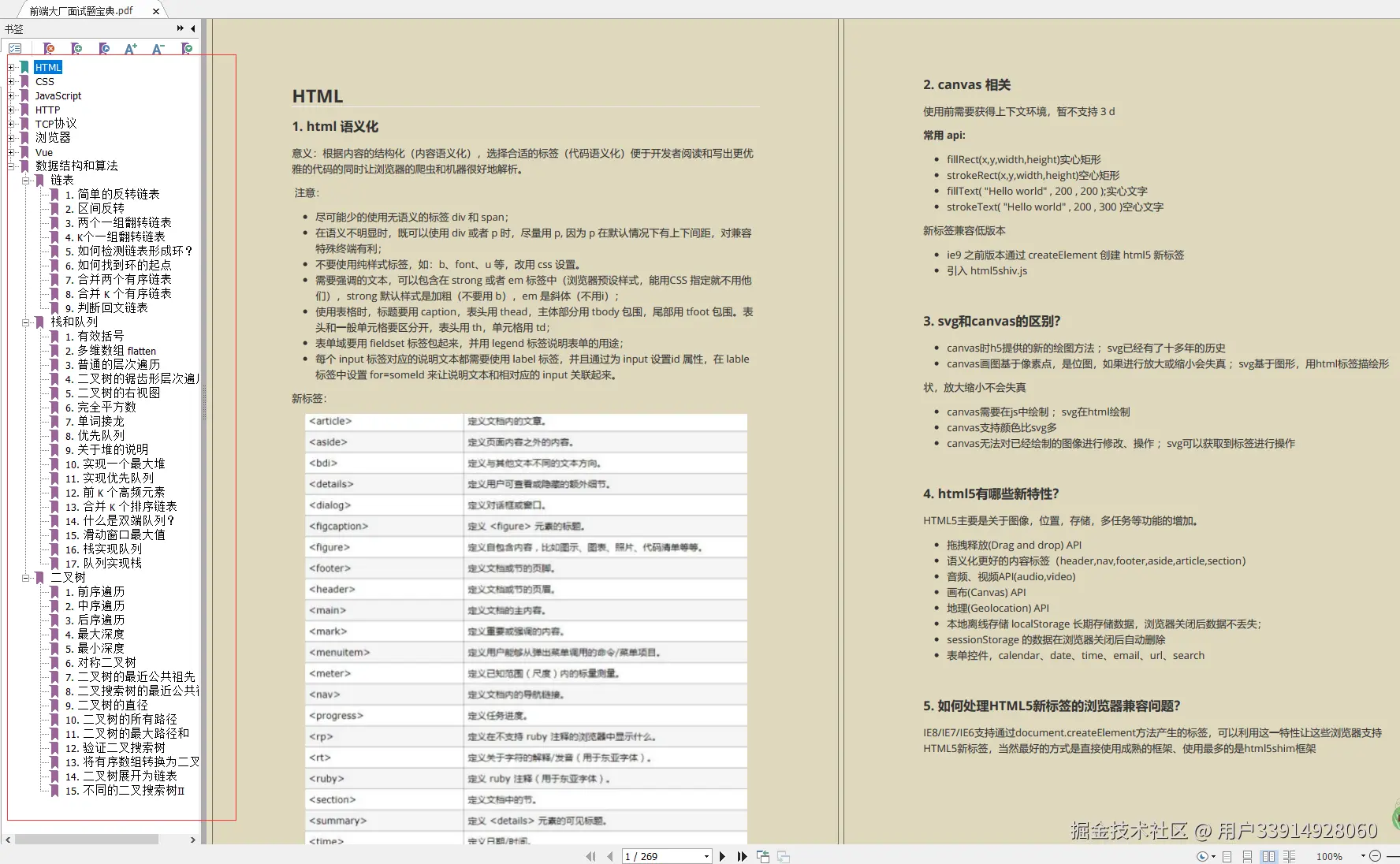
Task: Click the zoom out minus button
Action: [1376, 856]
